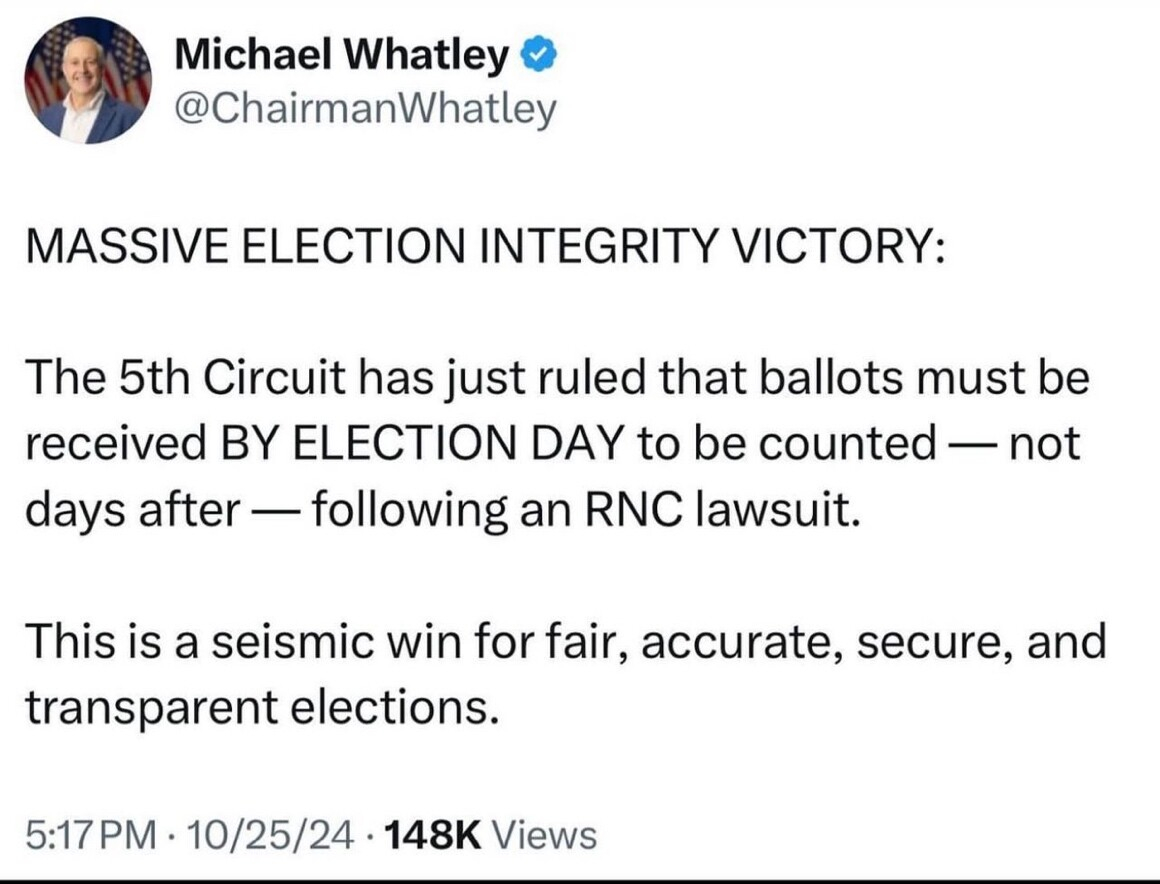
Task: Click the 148K view count number
Action: [x=432, y=832]
